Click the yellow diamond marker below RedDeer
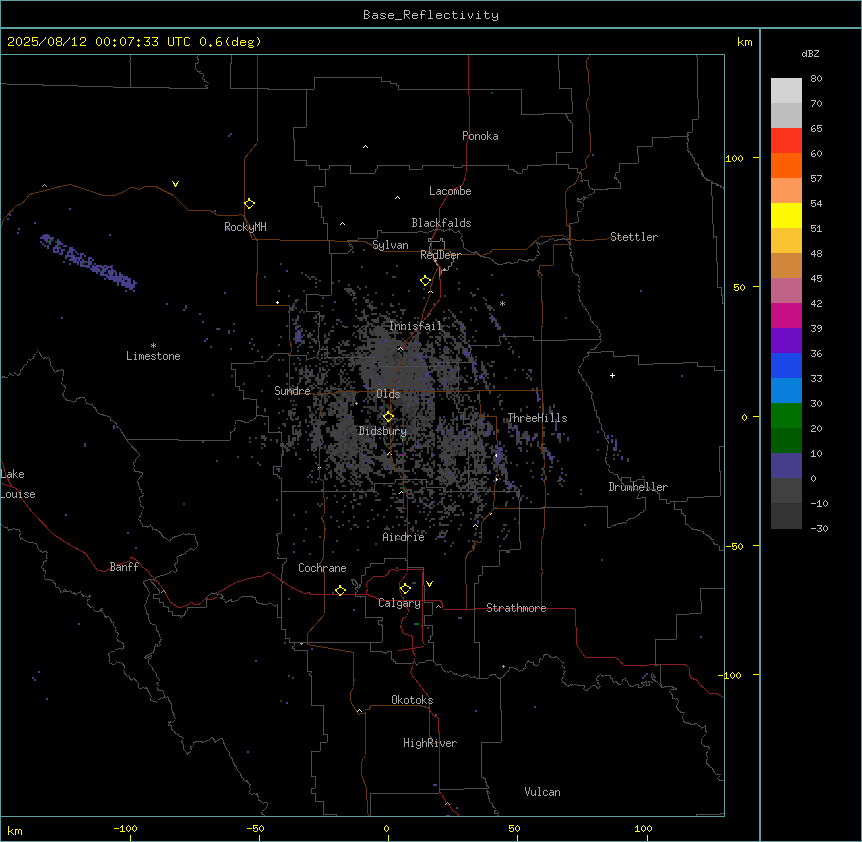This screenshot has height=842, width=862. pyautogui.click(x=425, y=281)
